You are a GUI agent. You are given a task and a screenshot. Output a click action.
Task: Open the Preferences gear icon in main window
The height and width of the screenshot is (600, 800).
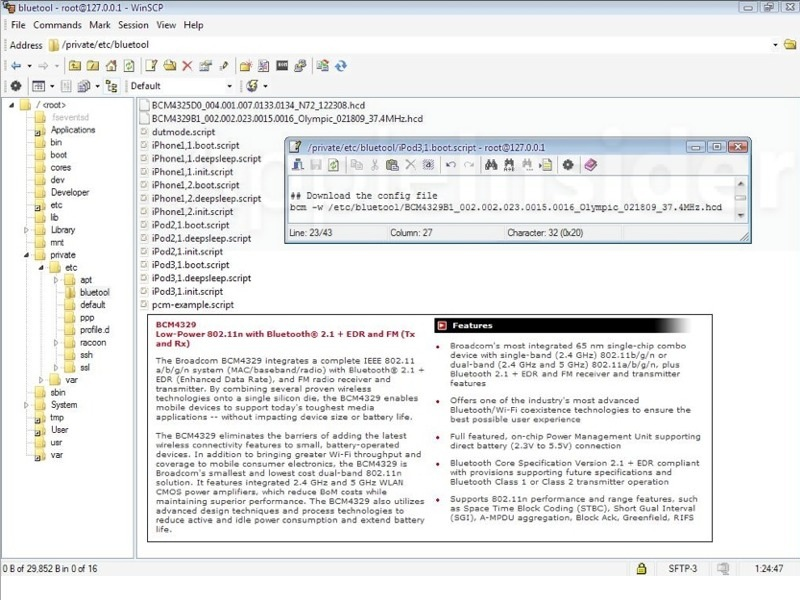pyautogui.click(x=15, y=86)
